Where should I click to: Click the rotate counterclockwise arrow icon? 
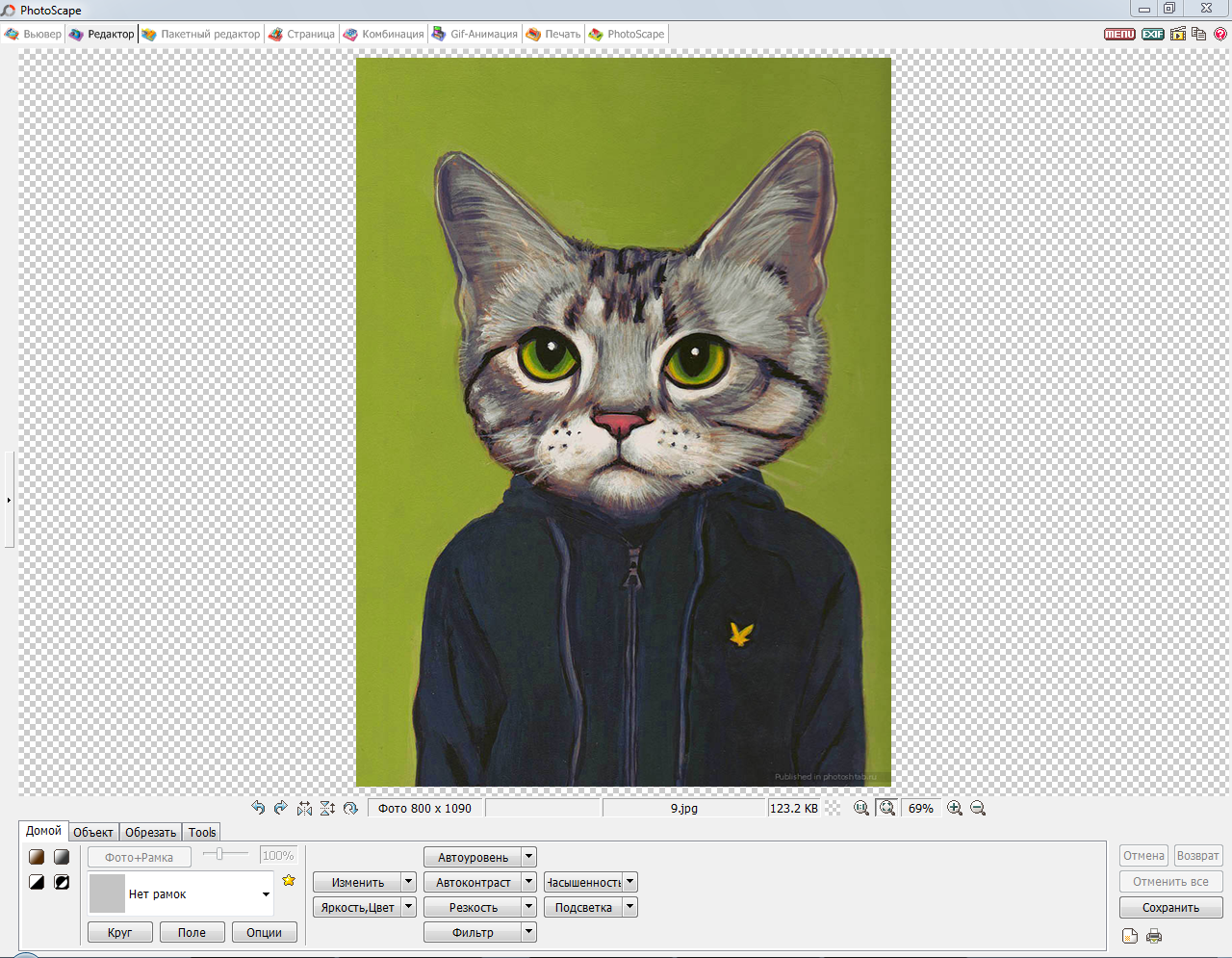pos(258,808)
